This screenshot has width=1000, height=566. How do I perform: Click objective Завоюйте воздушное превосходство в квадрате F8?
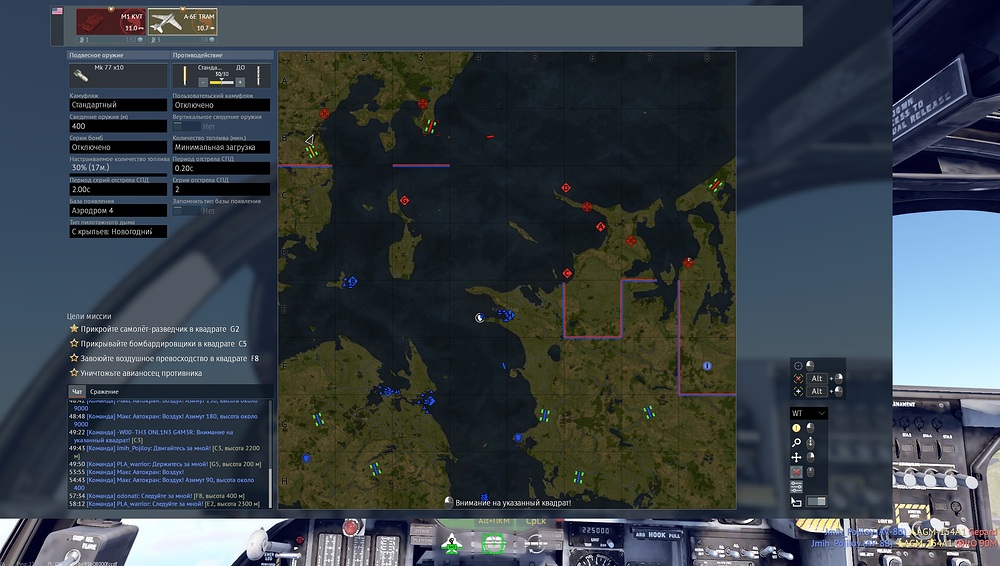[170, 359]
